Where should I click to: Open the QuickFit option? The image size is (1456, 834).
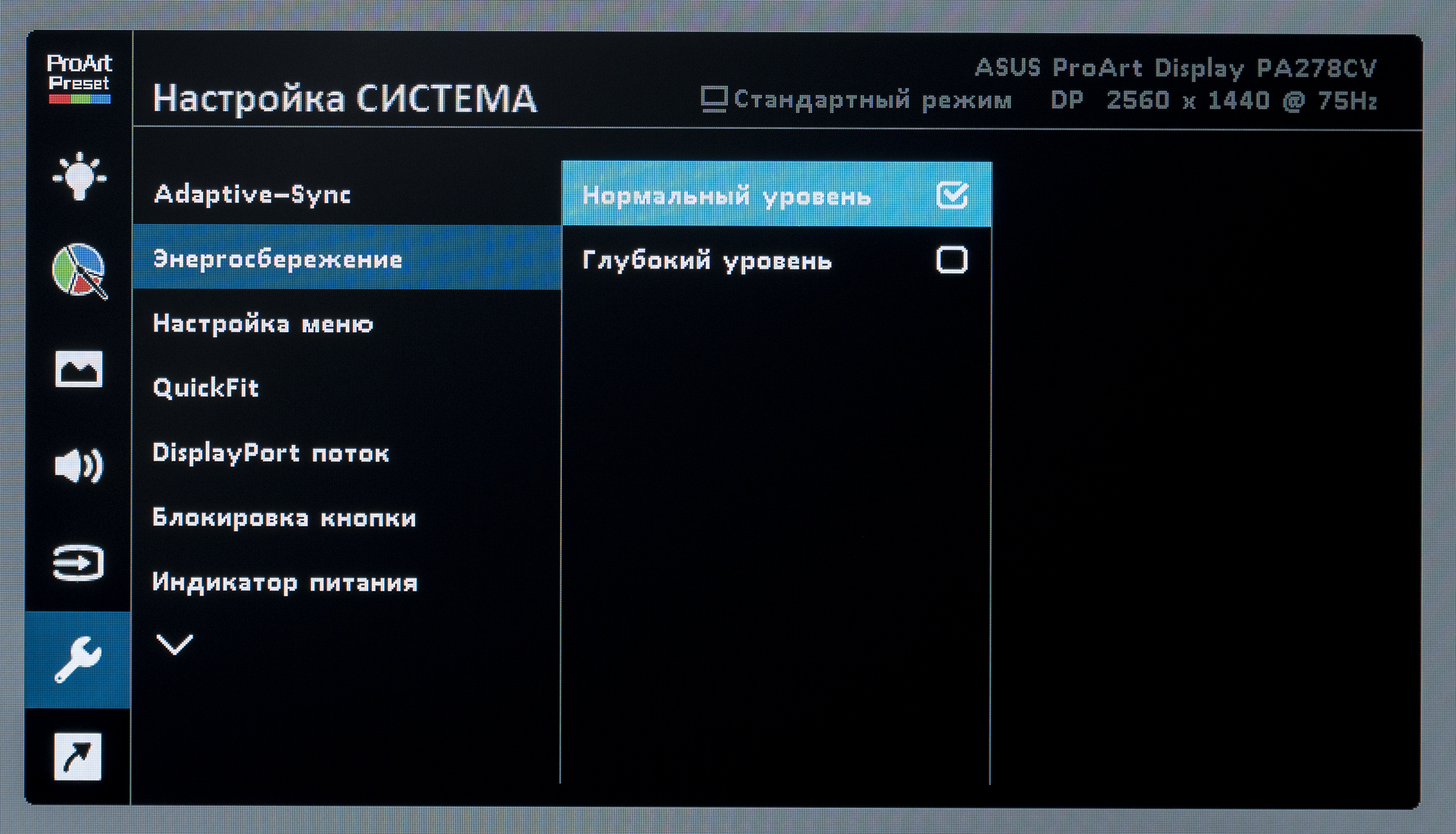click(206, 388)
